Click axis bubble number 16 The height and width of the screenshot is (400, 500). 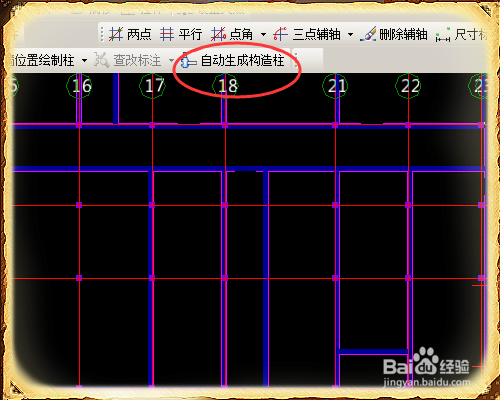(79, 86)
